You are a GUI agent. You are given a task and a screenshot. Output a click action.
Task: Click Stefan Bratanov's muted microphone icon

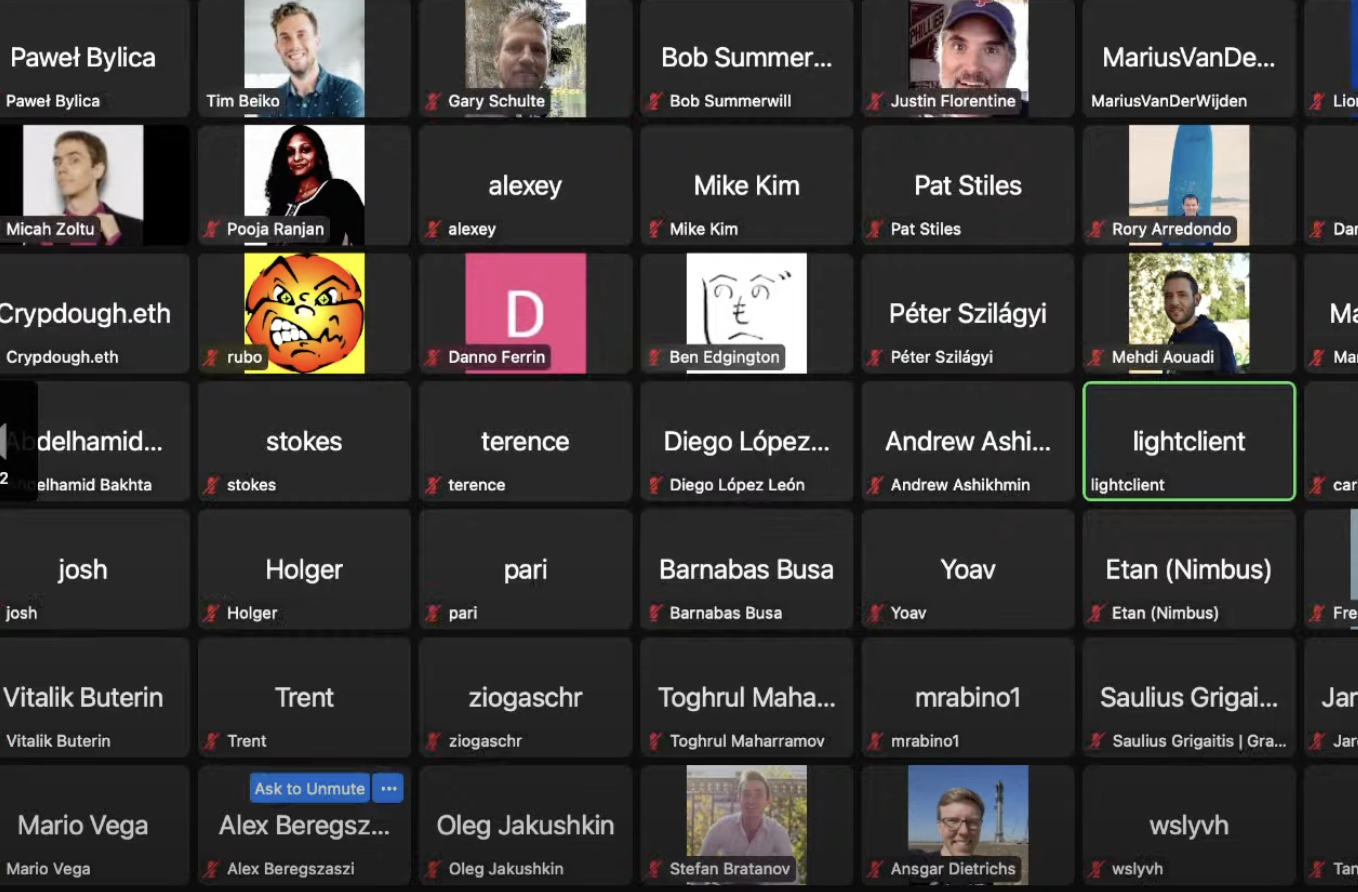point(655,869)
